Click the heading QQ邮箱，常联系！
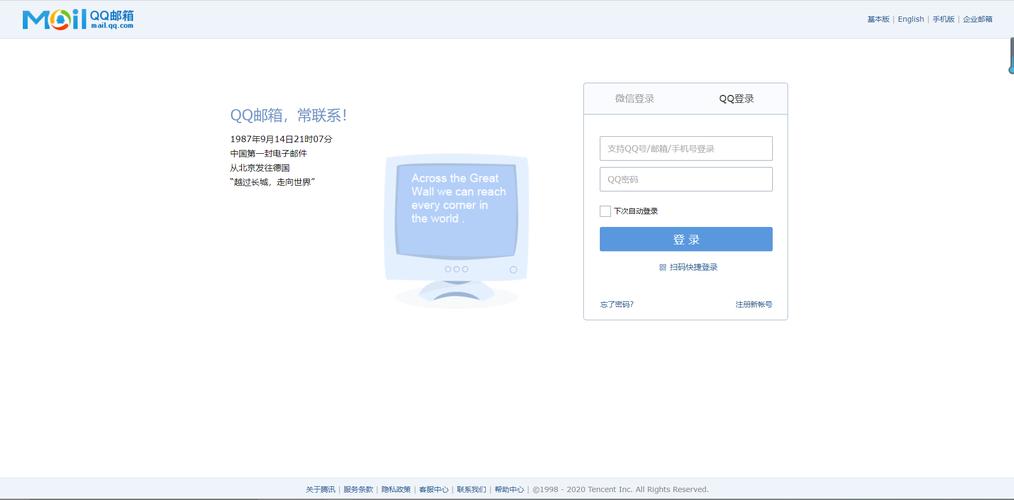Viewport: 1014px width, 500px height. 288,116
